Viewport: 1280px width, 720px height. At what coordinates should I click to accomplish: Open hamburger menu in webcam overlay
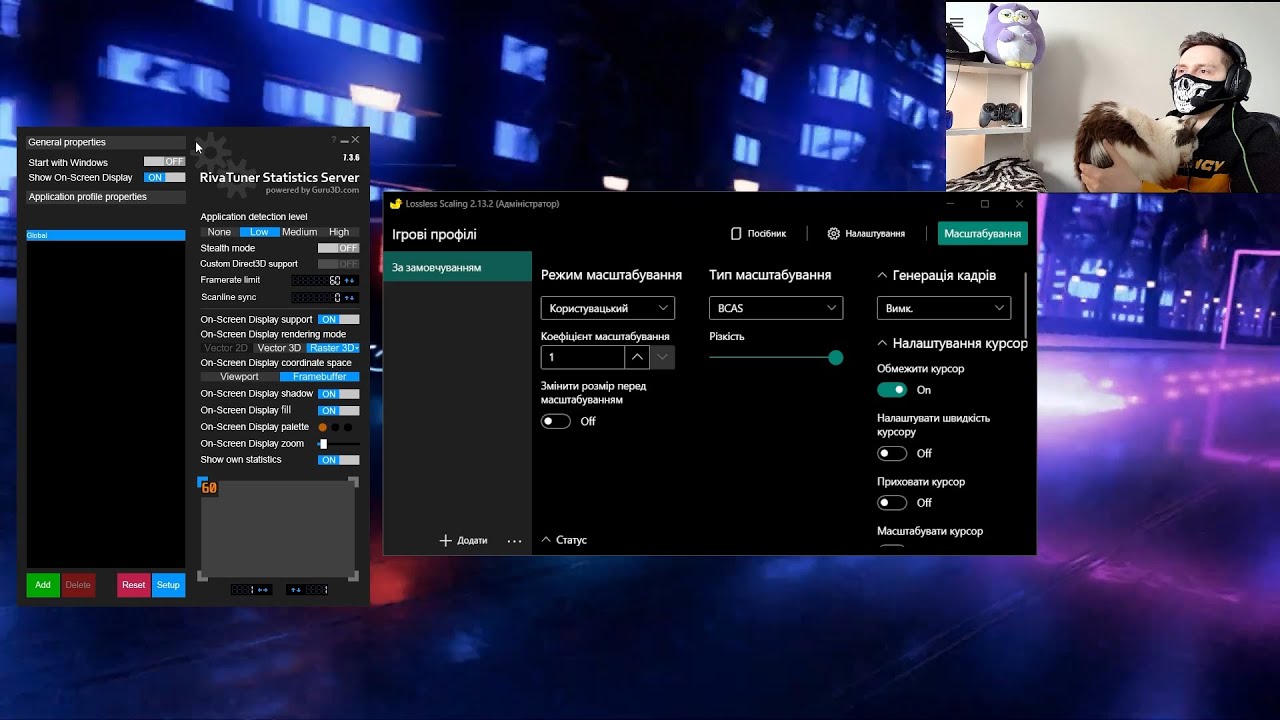957,22
